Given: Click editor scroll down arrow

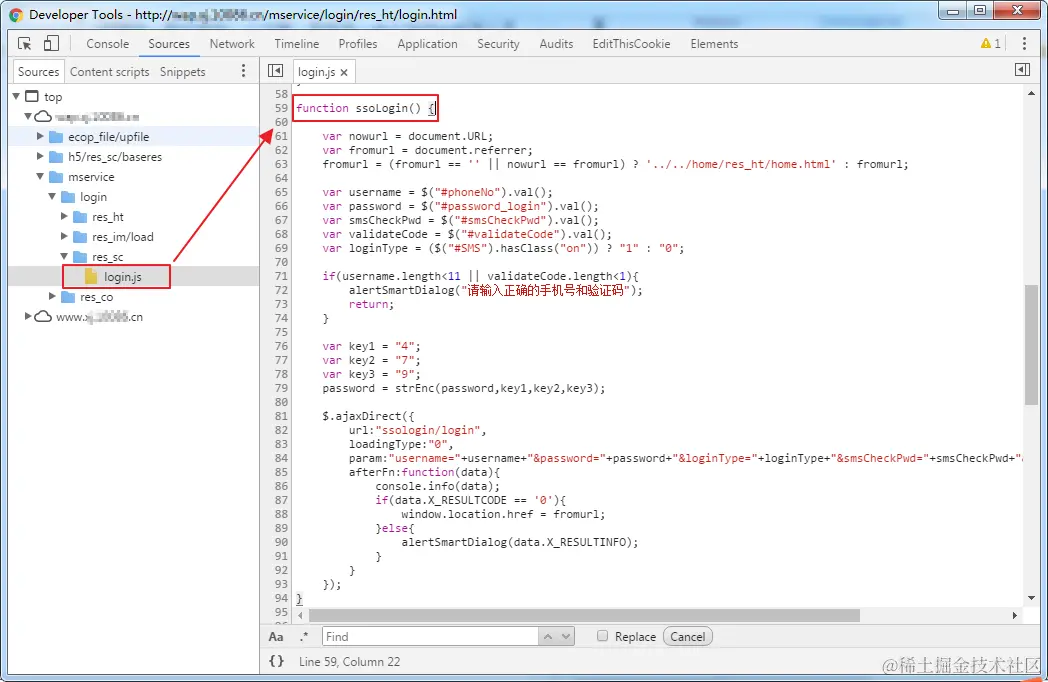Looking at the screenshot, I should (1031, 598).
